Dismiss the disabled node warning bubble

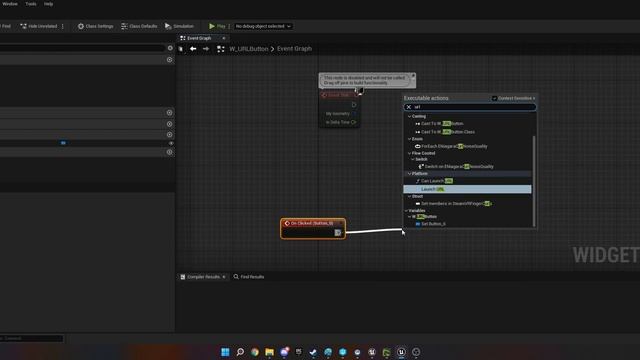pos(413,76)
